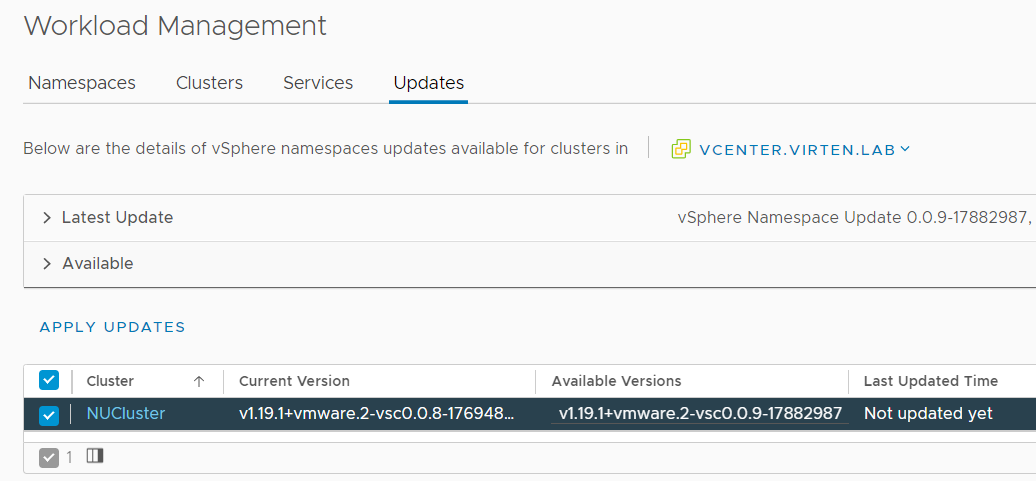1036x481 pixels.
Task: Open the column picker icon in footer
Action: [95, 456]
